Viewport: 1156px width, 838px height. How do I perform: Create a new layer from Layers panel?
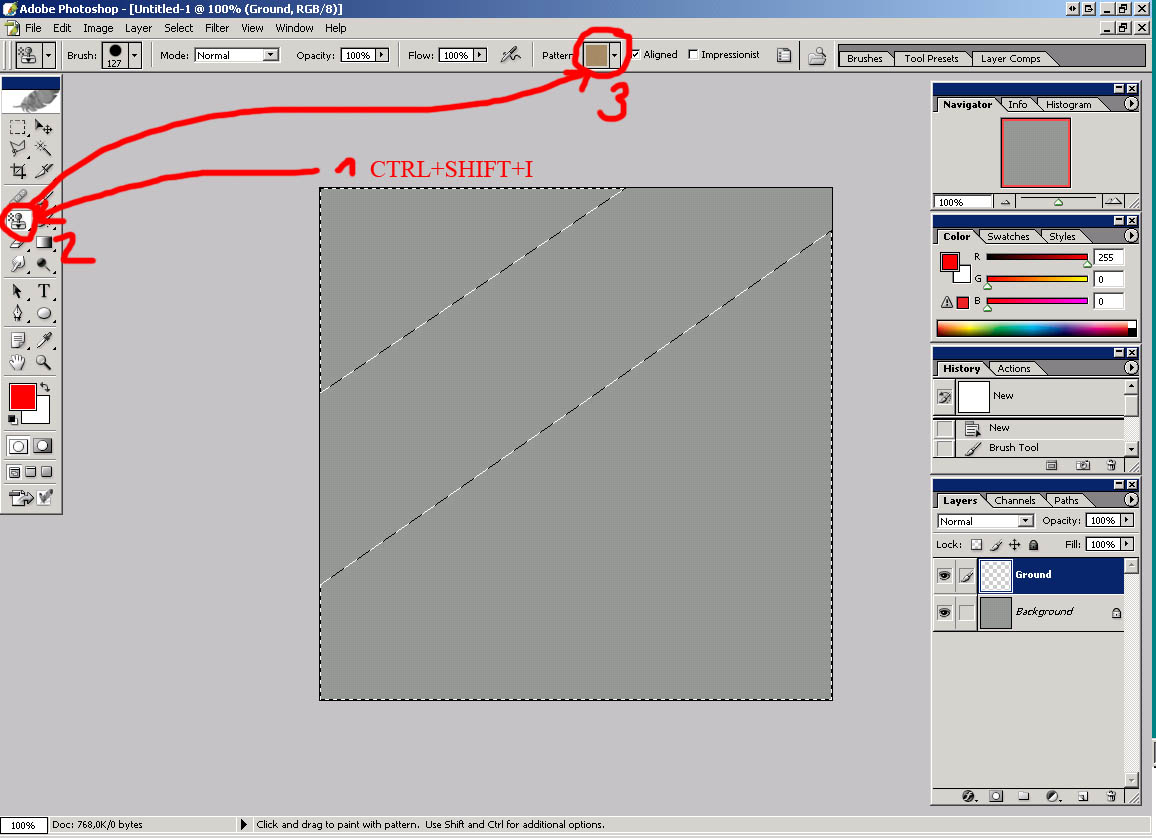(x=1082, y=797)
